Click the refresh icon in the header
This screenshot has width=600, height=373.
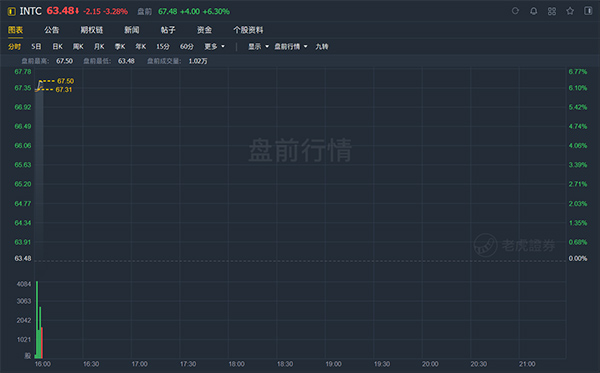coord(515,11)
